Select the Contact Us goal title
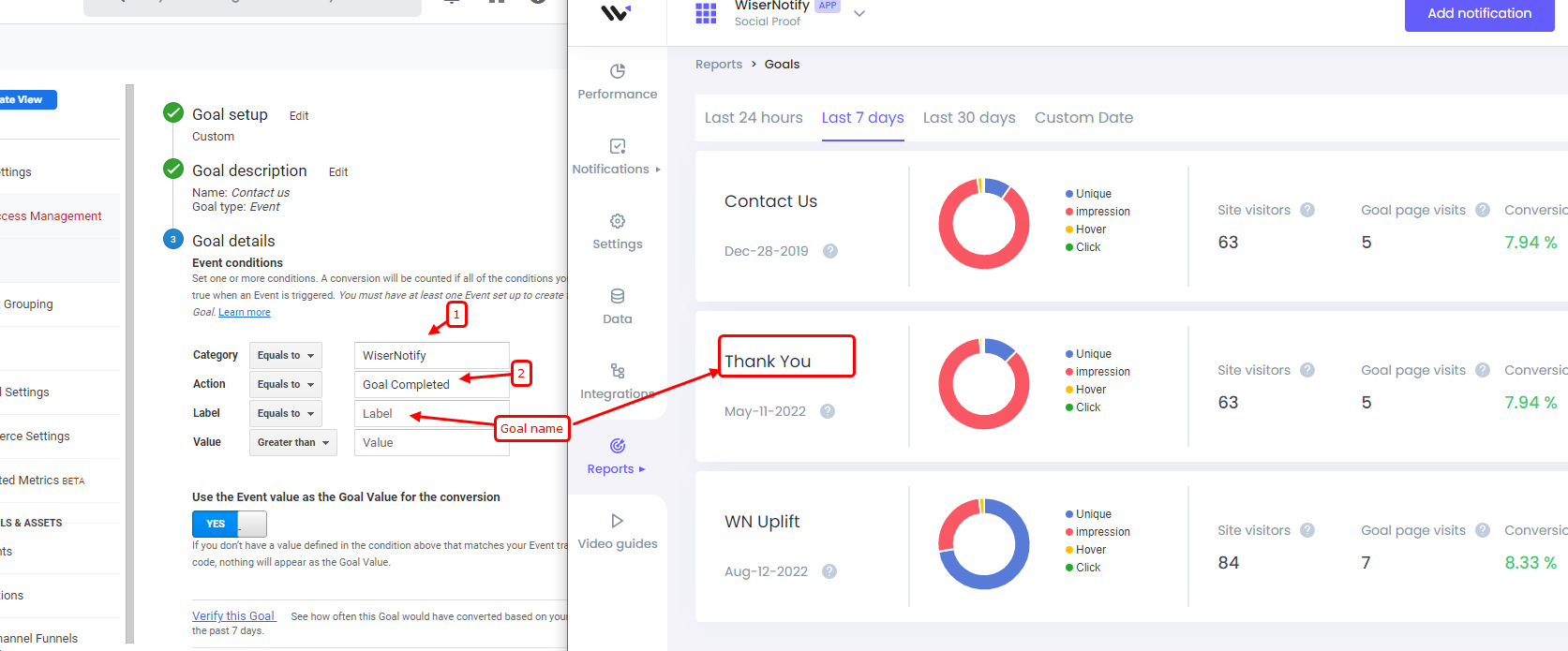The image size is (1568, 651). point(770,201)
